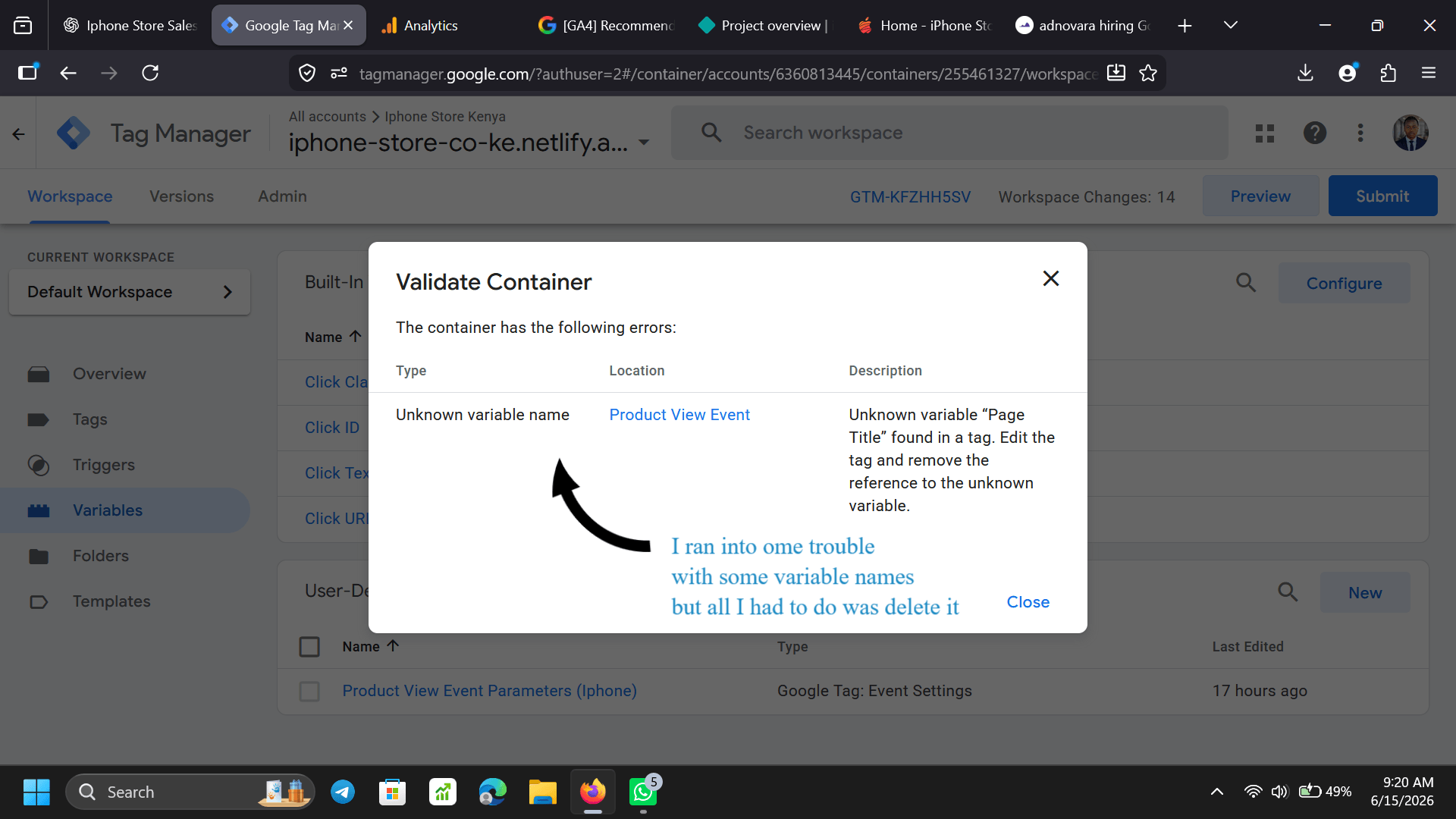Close the Validate Container dialog with X
1456x819 pixels.
(x=1050, y=278)
